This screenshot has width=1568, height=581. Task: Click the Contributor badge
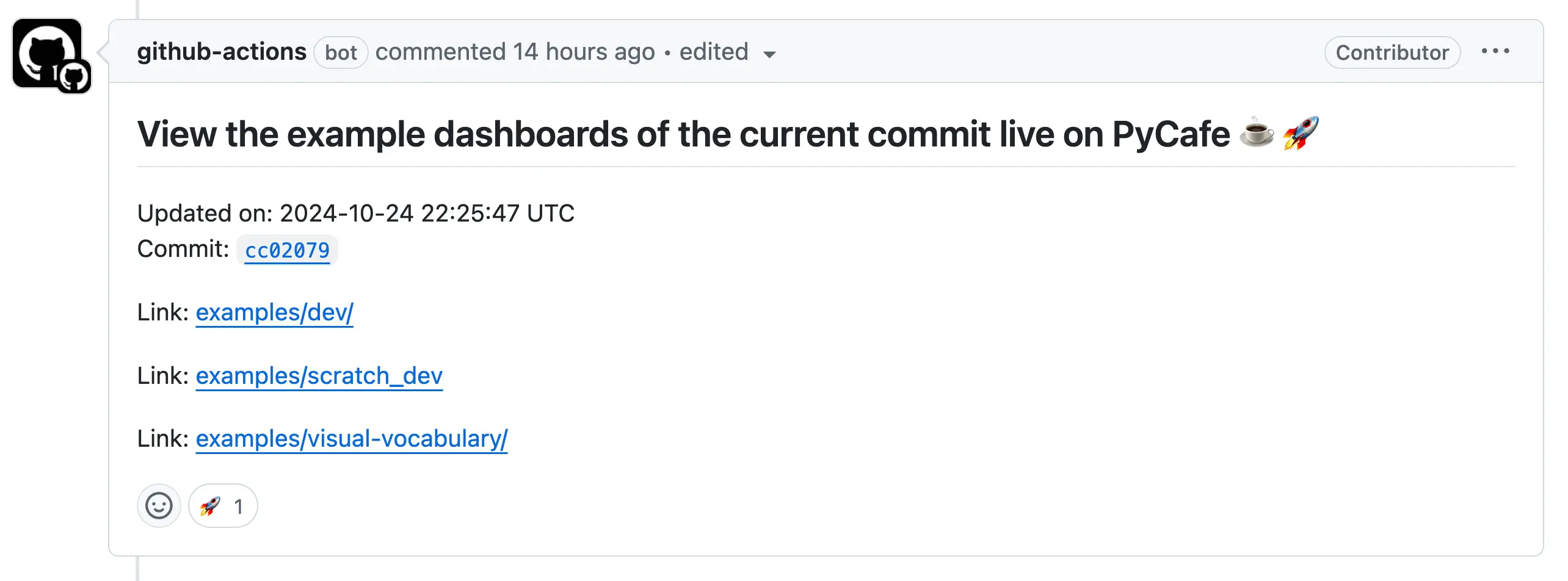(1392, 52)
